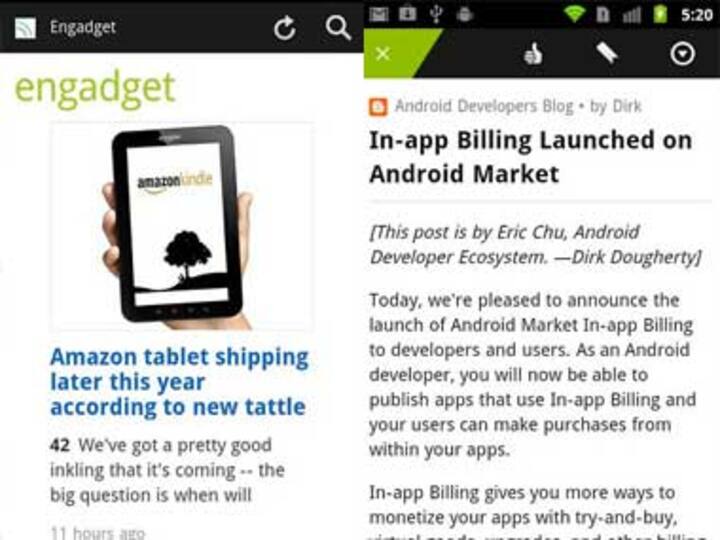Tag the article with the label icon
This screenshot has height=540, width=720.
(607, 53)
